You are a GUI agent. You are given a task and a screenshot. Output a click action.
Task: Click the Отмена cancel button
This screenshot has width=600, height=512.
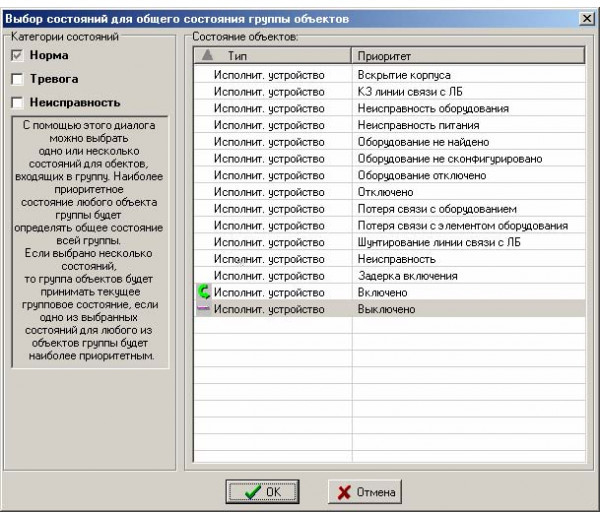pos(365,491)
